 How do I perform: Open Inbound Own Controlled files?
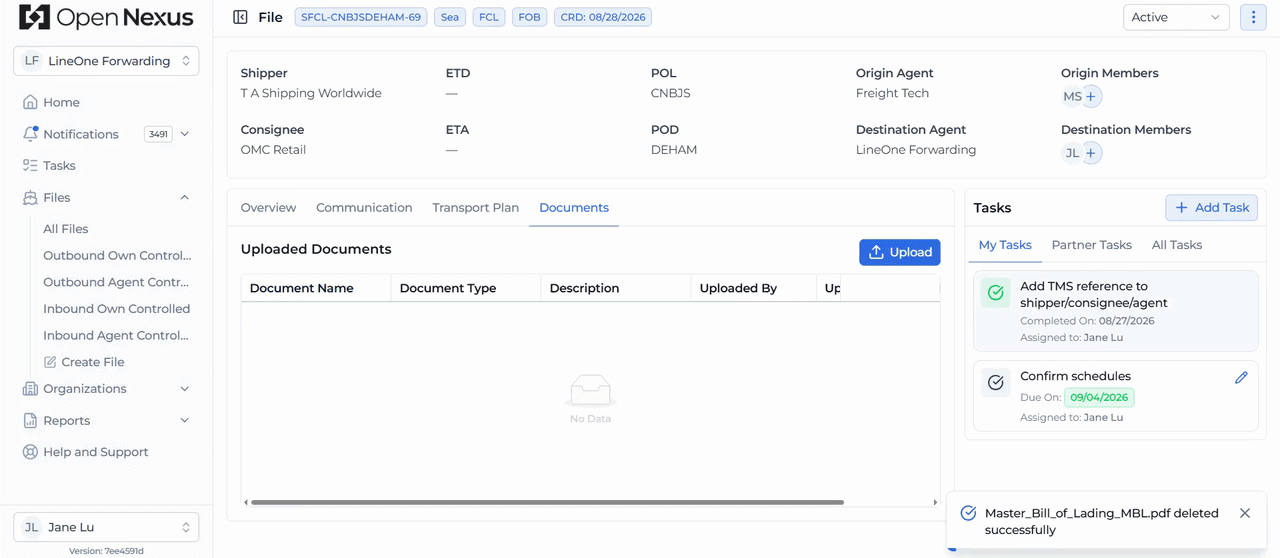tap(116, 309)
